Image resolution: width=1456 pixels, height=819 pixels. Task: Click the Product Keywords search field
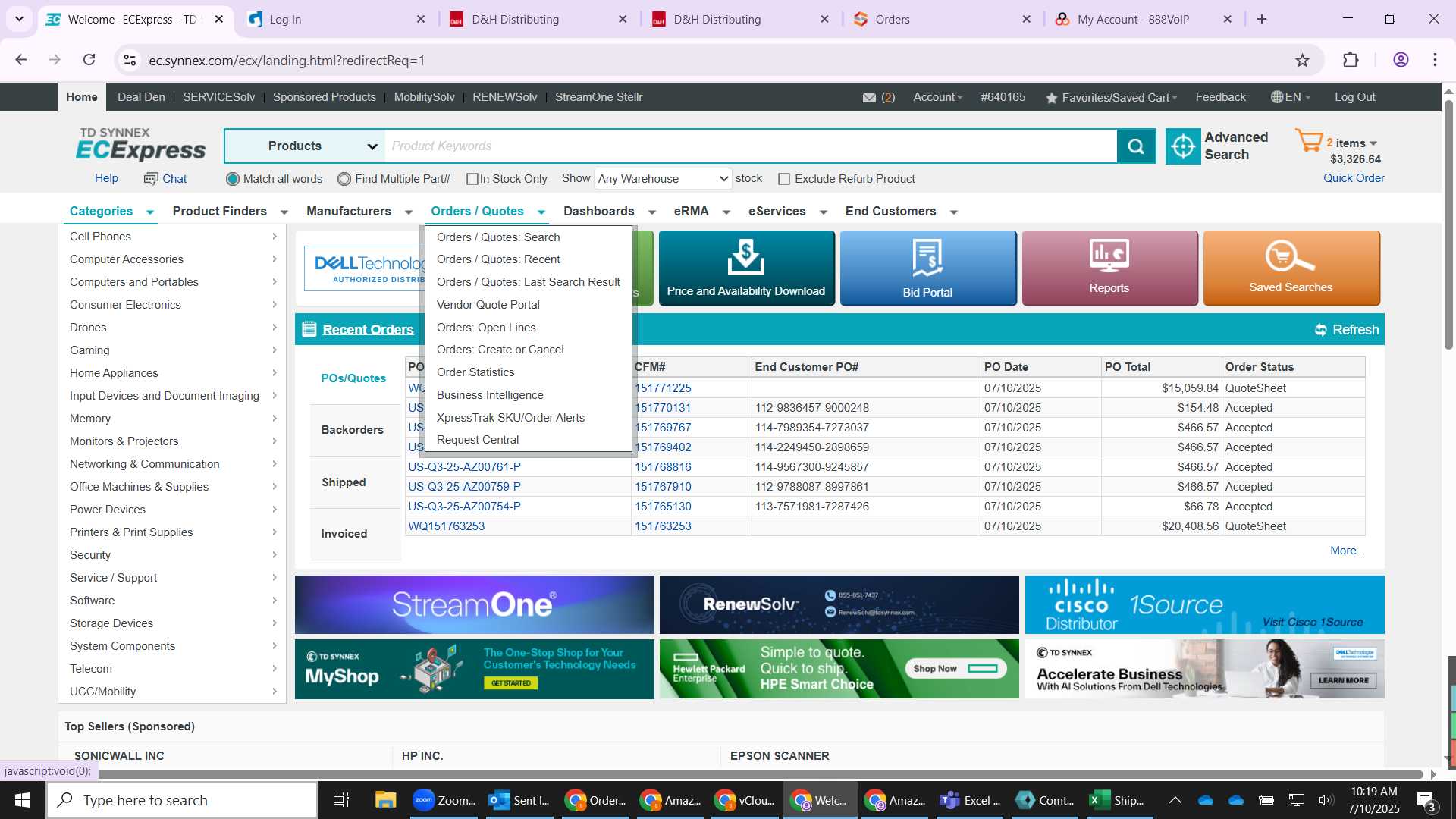tap(751, 146)
